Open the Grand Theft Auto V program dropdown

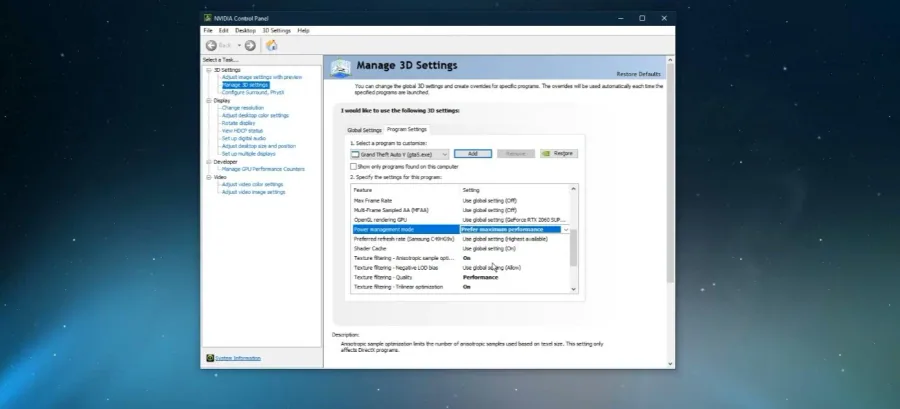tap(399, 154)
